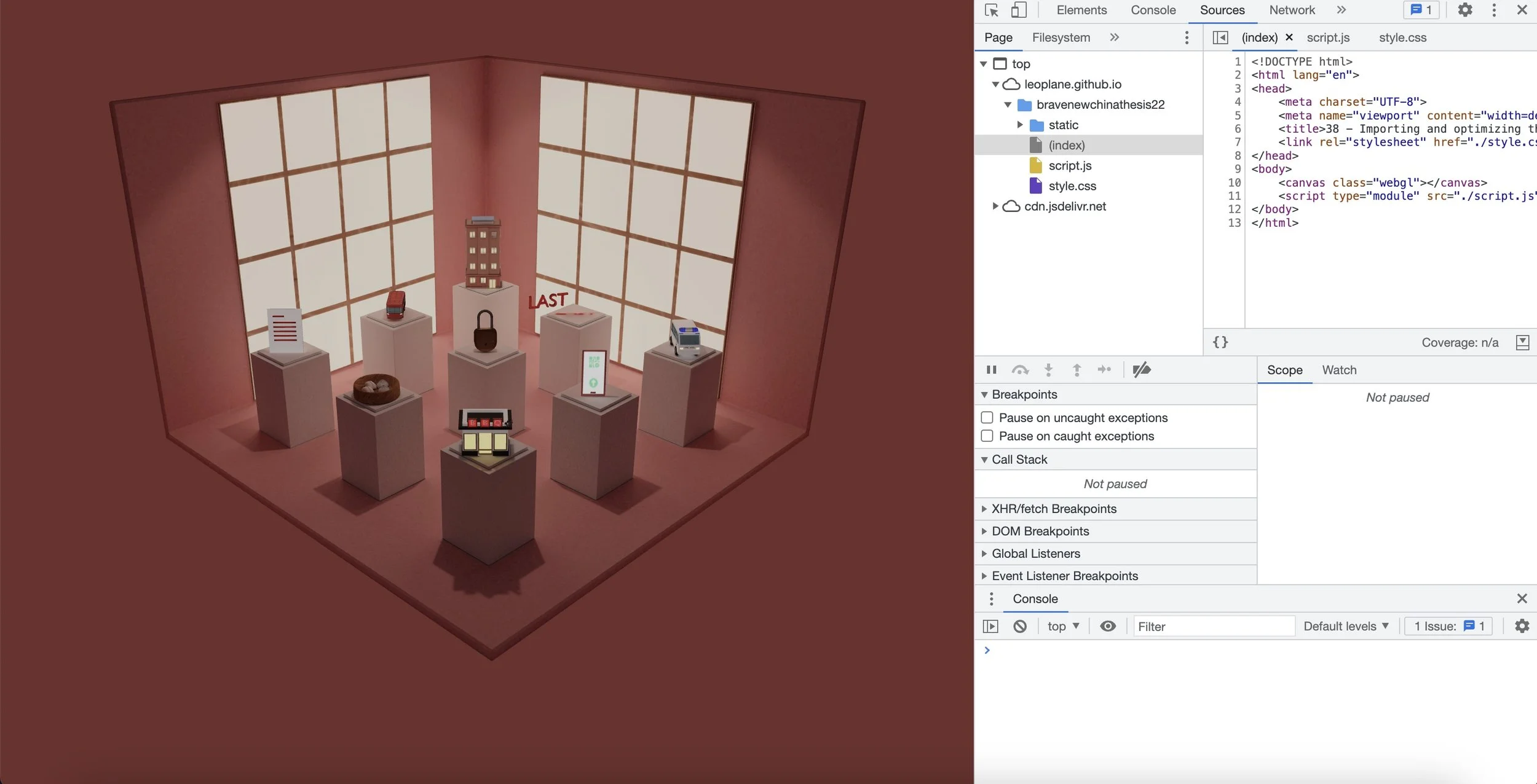This screenshot has height=784, width=1537.
Task: Click the 1 Issue button
Action: click(1448, 626)
